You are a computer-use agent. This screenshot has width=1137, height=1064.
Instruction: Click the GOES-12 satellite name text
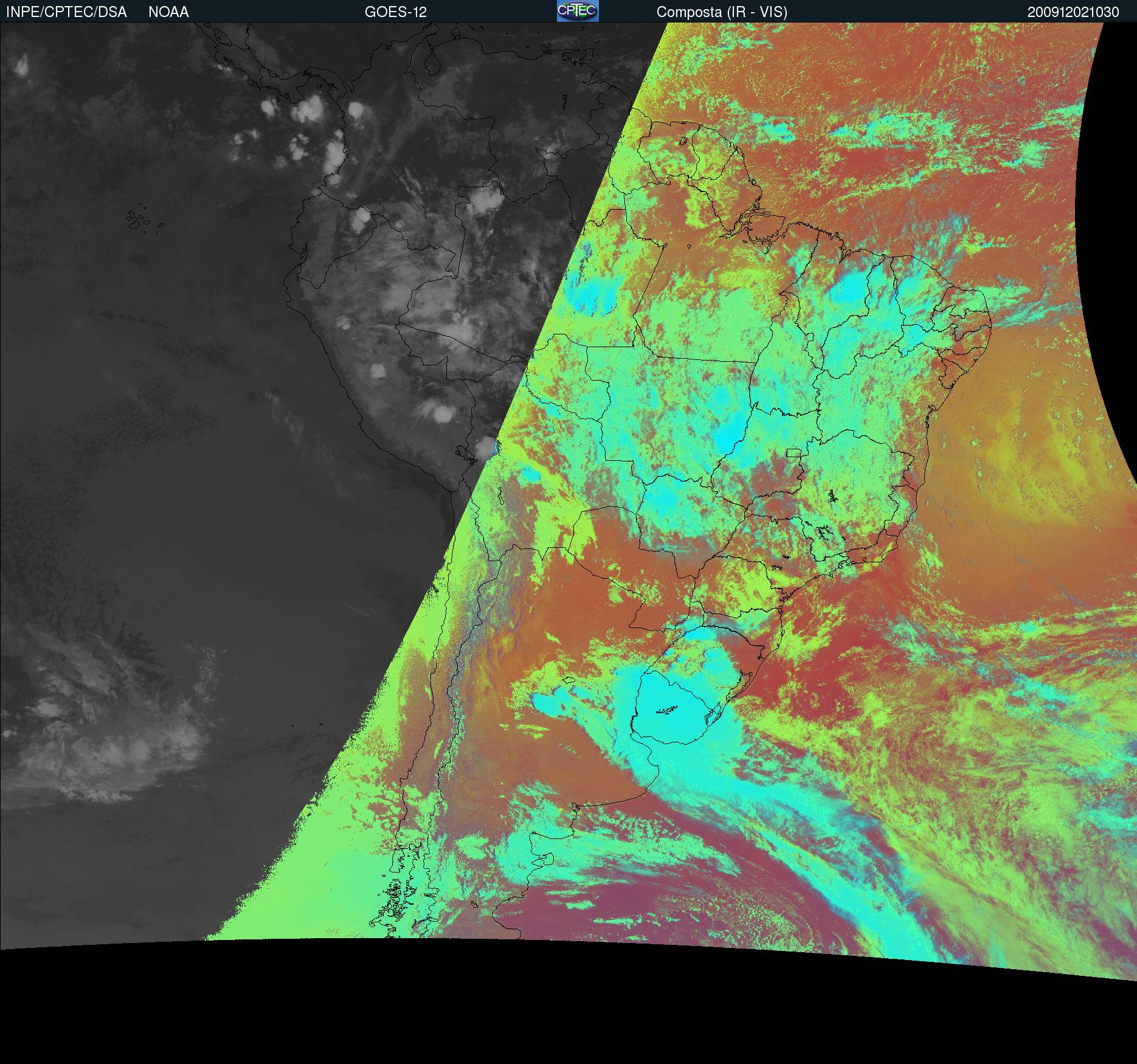396,12
